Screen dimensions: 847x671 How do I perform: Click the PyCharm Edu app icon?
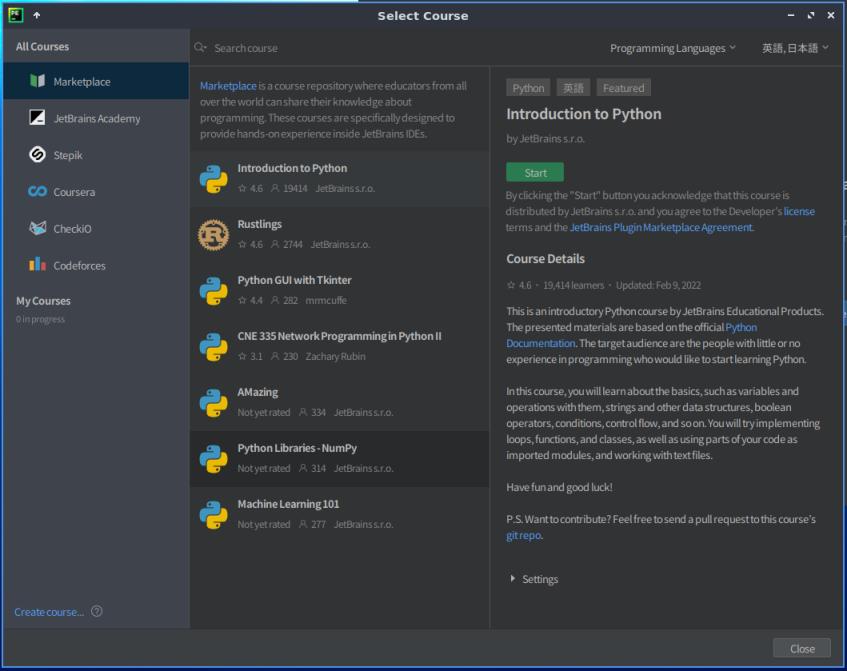(x=16, y=15)
